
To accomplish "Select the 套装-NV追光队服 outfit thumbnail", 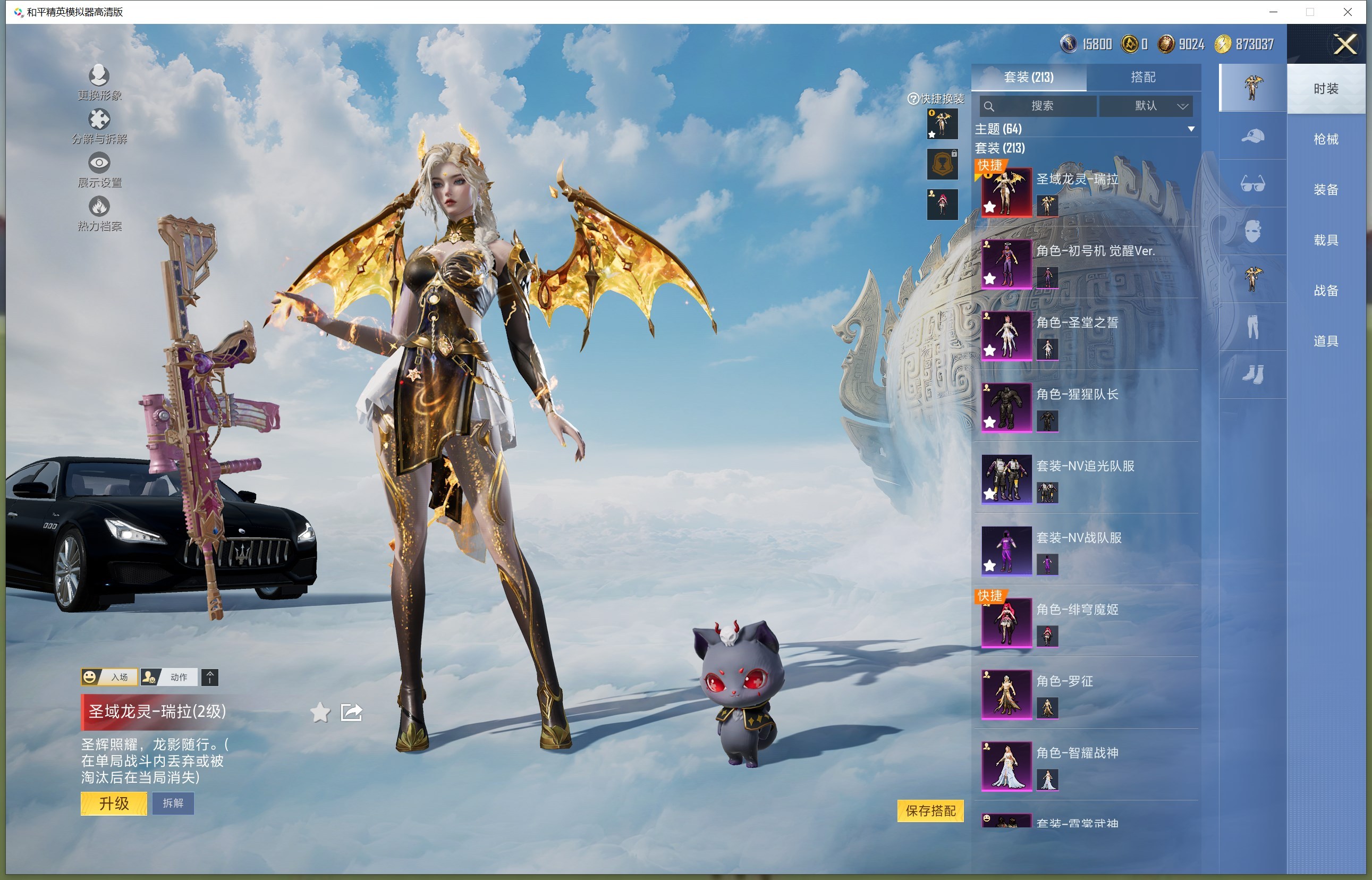I will pos(1006,479).
